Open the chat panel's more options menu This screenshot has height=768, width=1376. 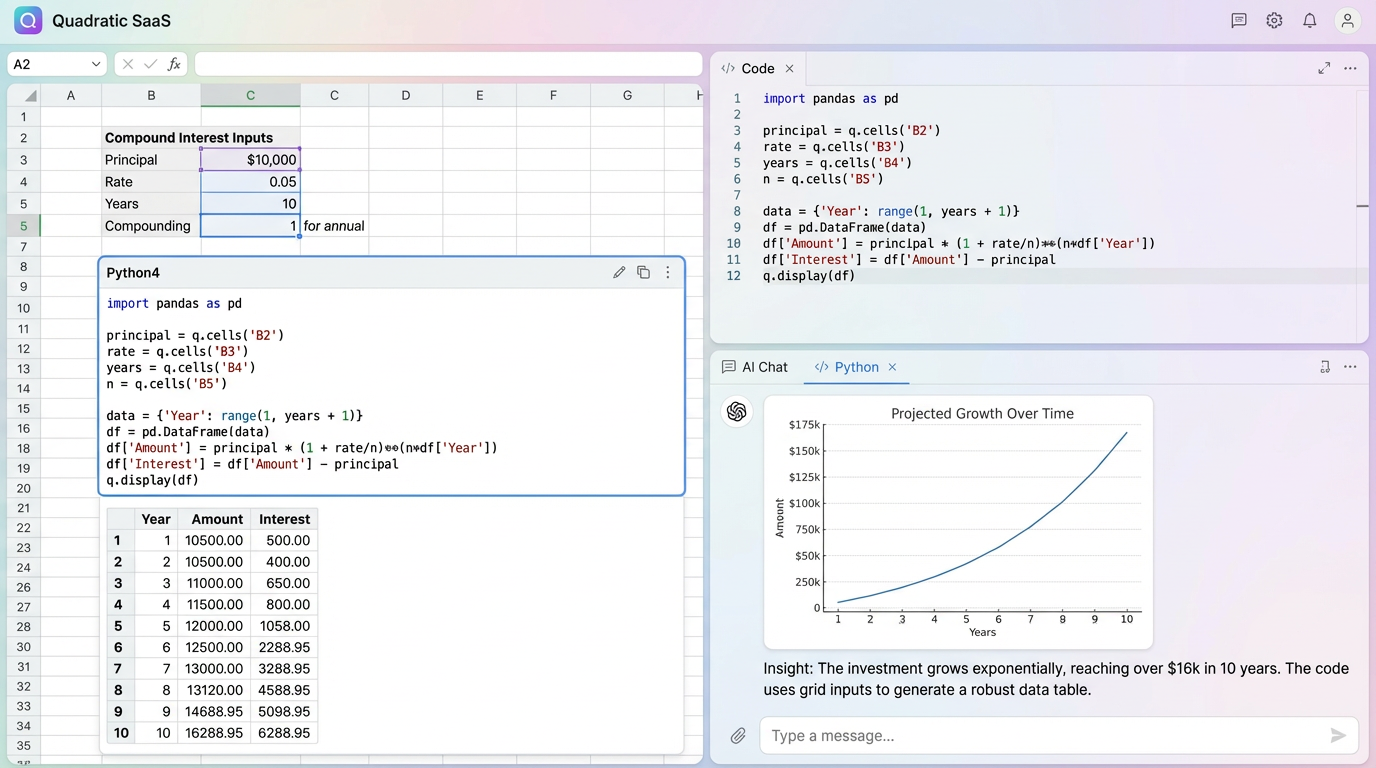tap(1350, 367)
